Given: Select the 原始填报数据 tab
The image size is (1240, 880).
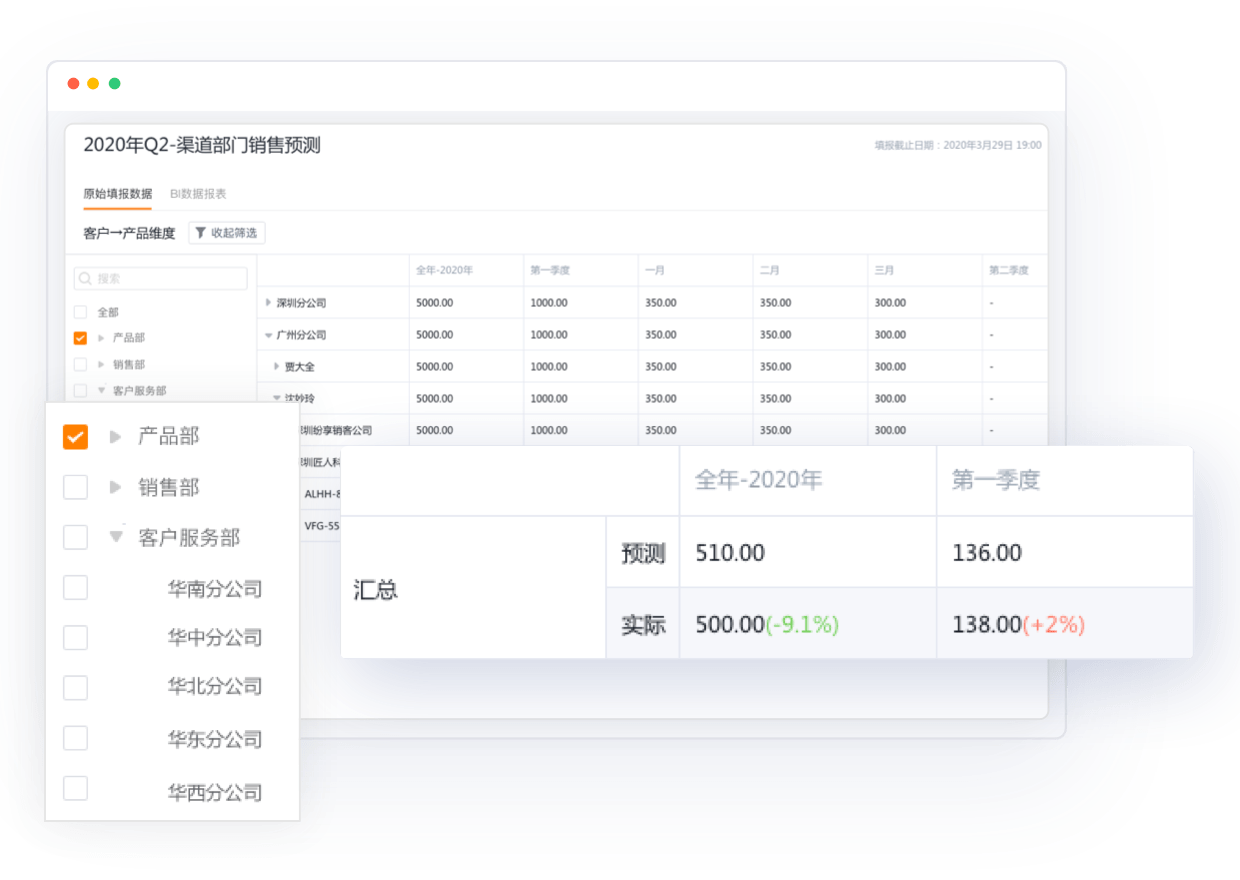Looking at the screenshot, I should [117, 192].
